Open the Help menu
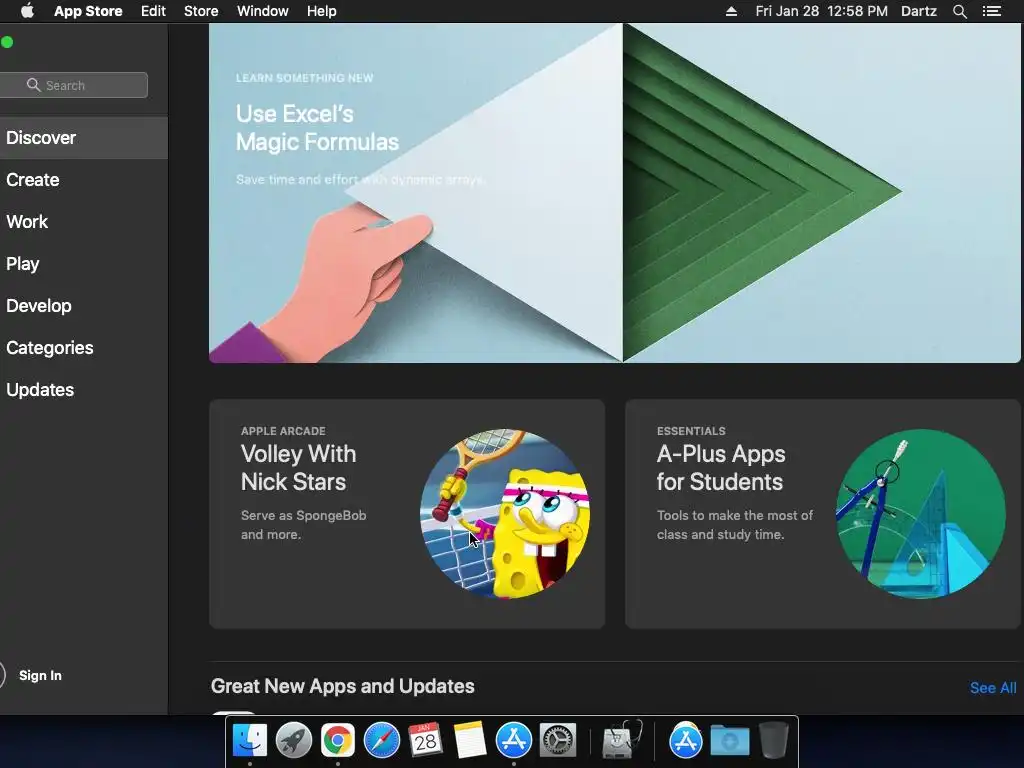 [x=322, y=11]
